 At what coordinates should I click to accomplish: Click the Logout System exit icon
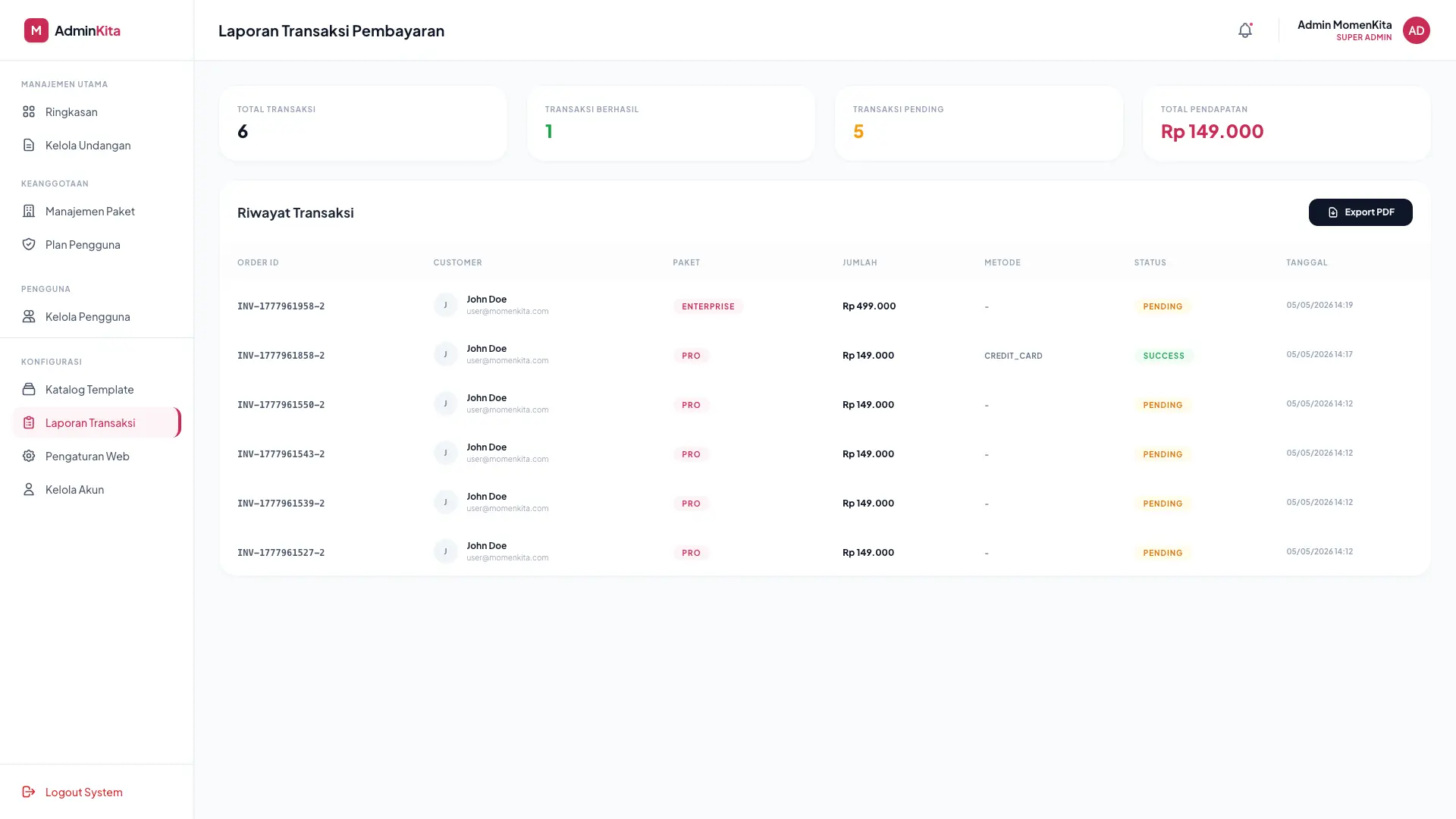(x=29, y=792)
